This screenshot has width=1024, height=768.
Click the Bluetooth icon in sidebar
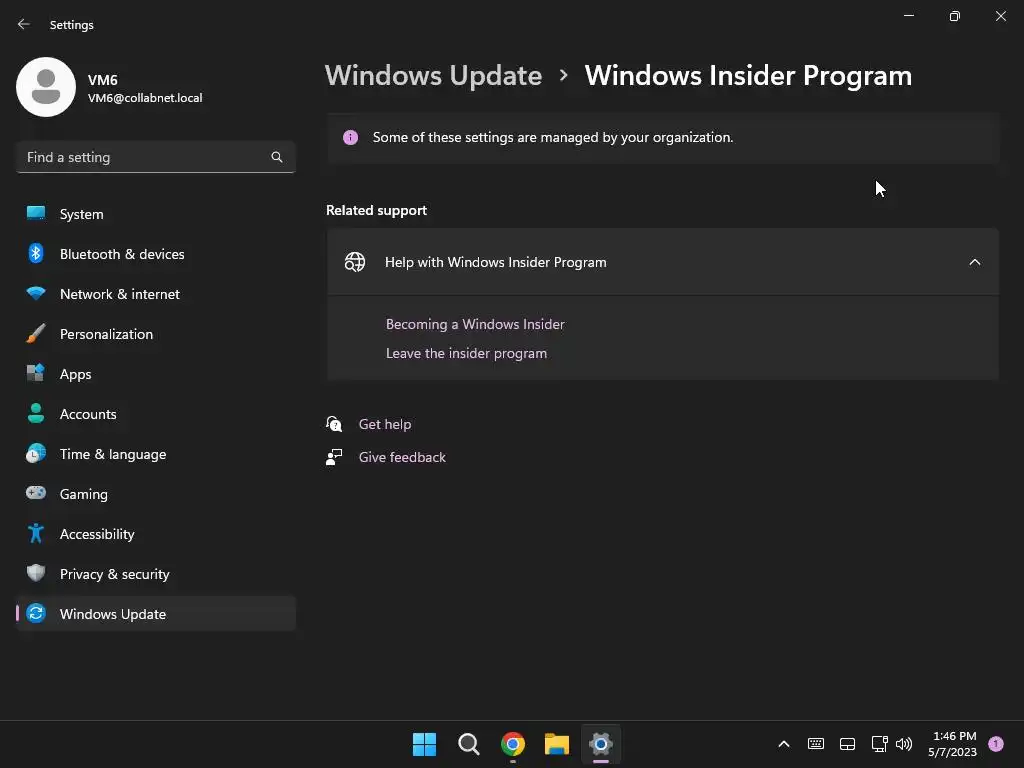pos(36,253)
